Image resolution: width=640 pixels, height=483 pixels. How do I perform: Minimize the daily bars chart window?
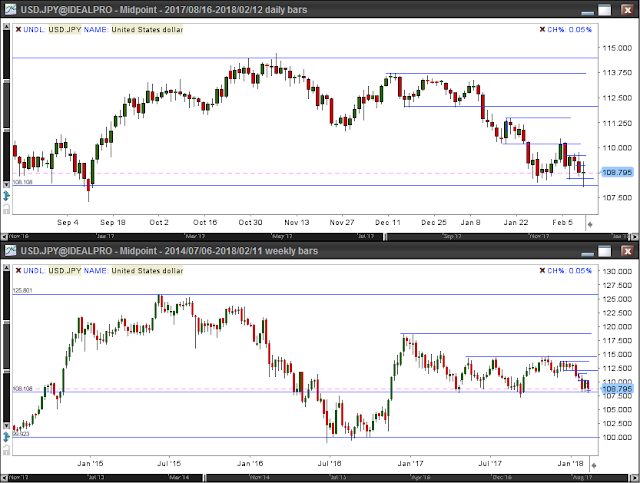(x=587, y=11)
